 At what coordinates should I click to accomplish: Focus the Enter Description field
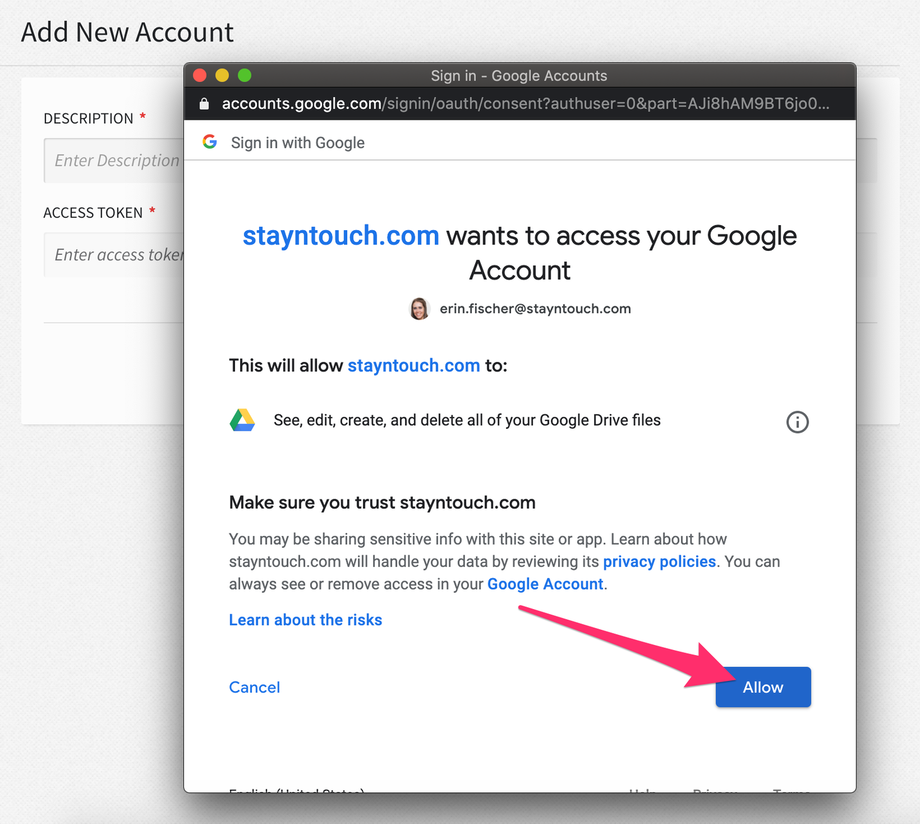click(x=114, y=160)
